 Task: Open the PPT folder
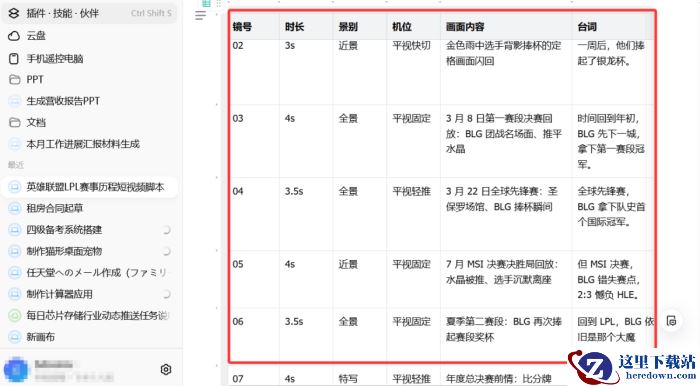tap(89, 79)
